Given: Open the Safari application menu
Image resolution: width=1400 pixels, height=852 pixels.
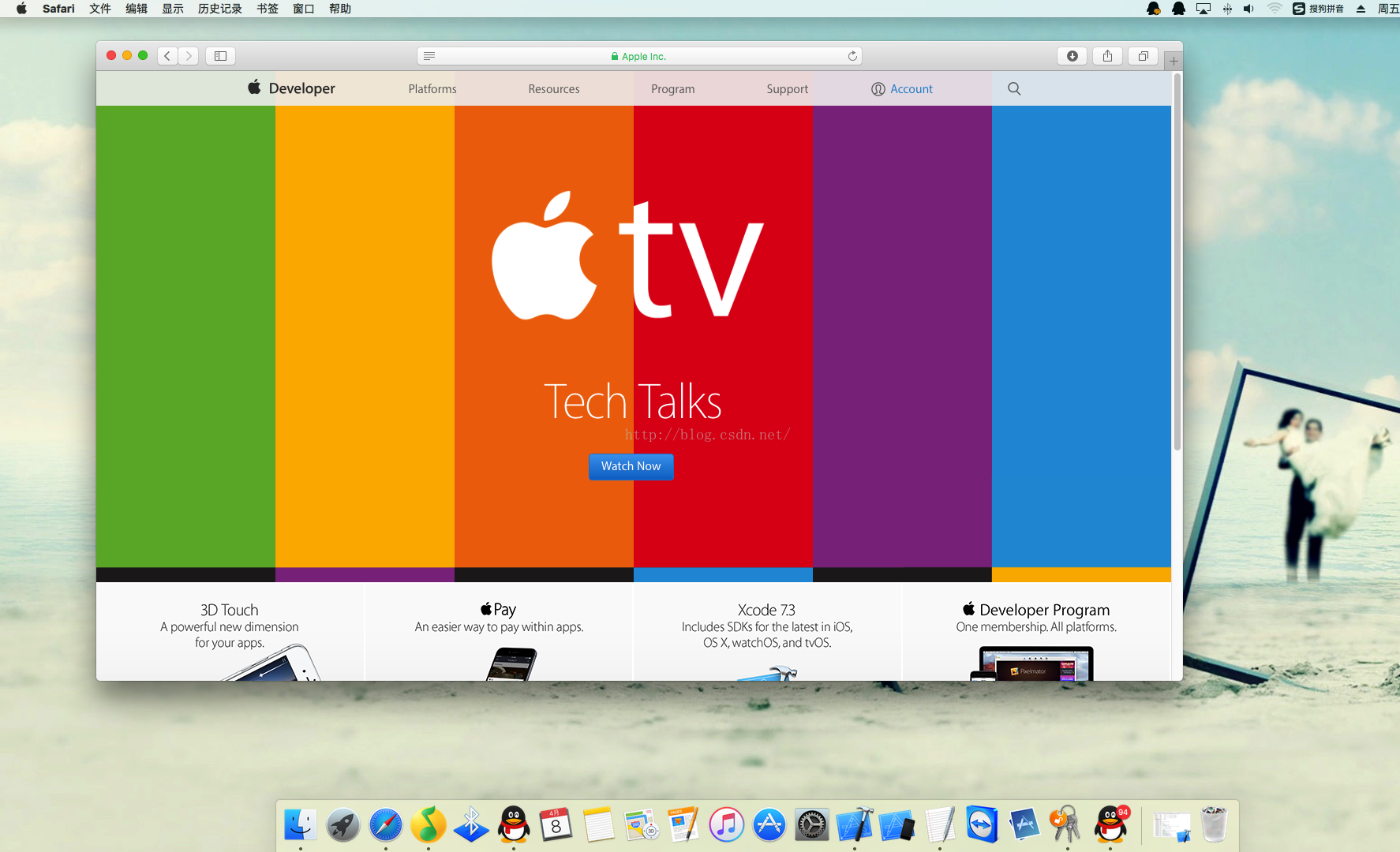Looking at the screenshot, I should coord(58,9).
